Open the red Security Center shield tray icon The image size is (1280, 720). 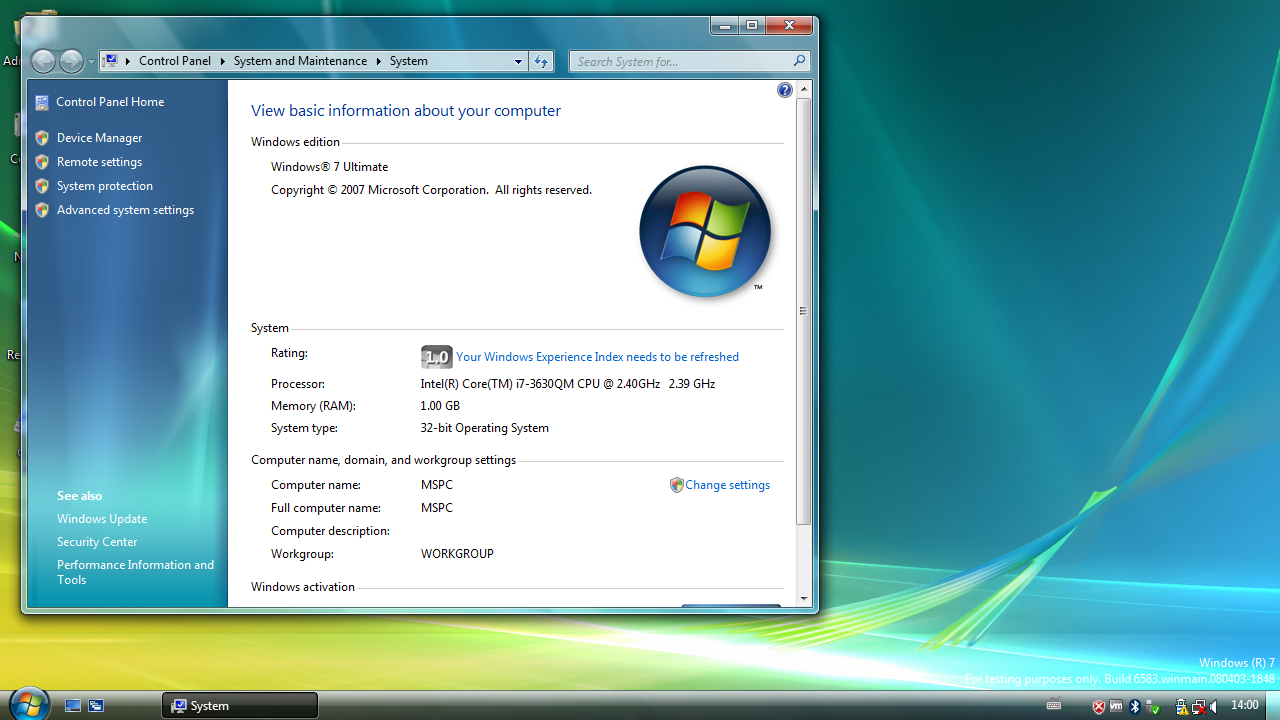tap(1099, 706)
